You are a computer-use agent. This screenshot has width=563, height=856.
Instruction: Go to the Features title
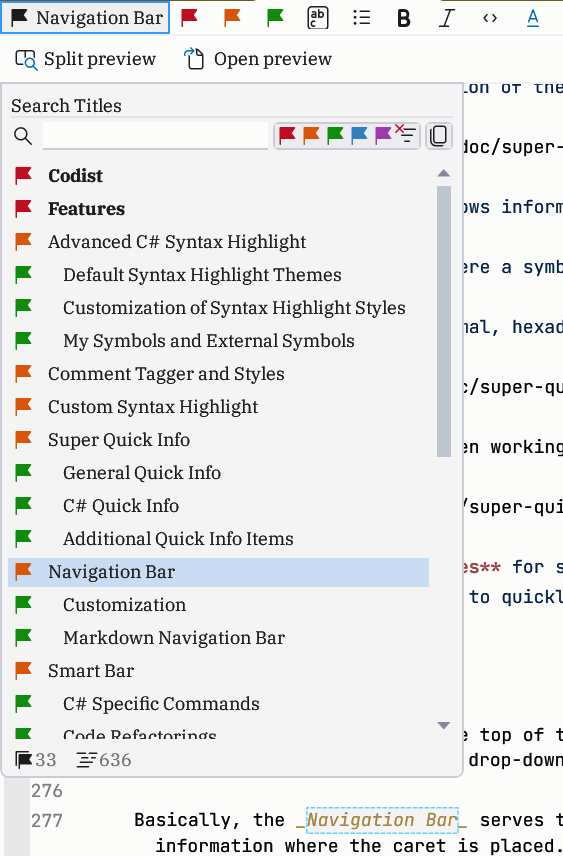click(218, 209)
